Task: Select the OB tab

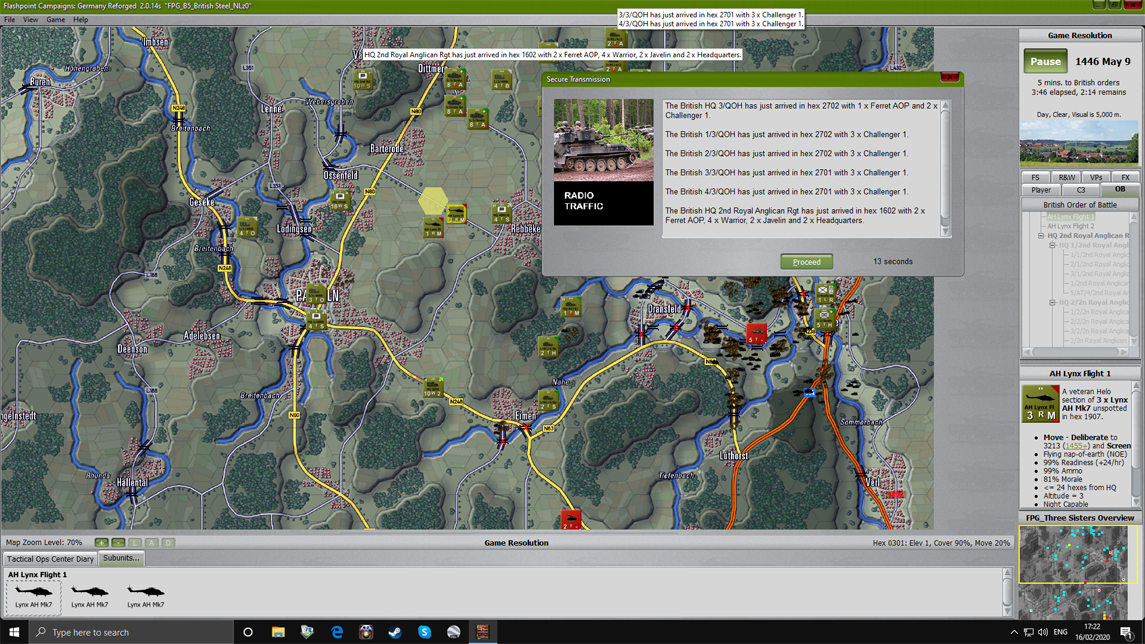Action: 1119,189
